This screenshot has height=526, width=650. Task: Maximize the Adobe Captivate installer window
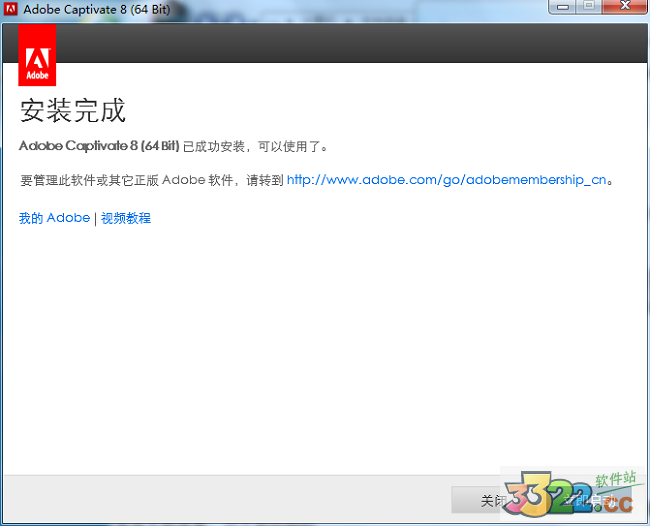point(589,6)
